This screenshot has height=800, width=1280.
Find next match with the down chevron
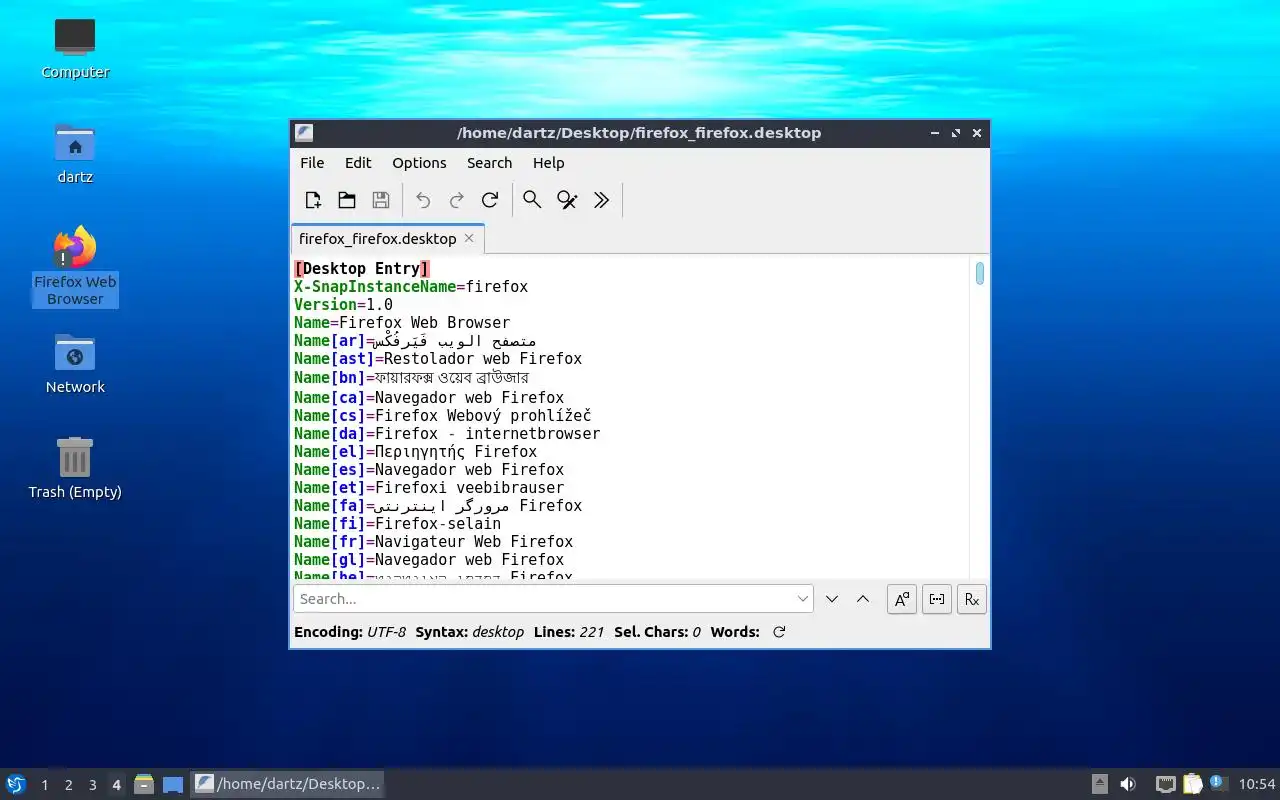(x=832, y=599)
